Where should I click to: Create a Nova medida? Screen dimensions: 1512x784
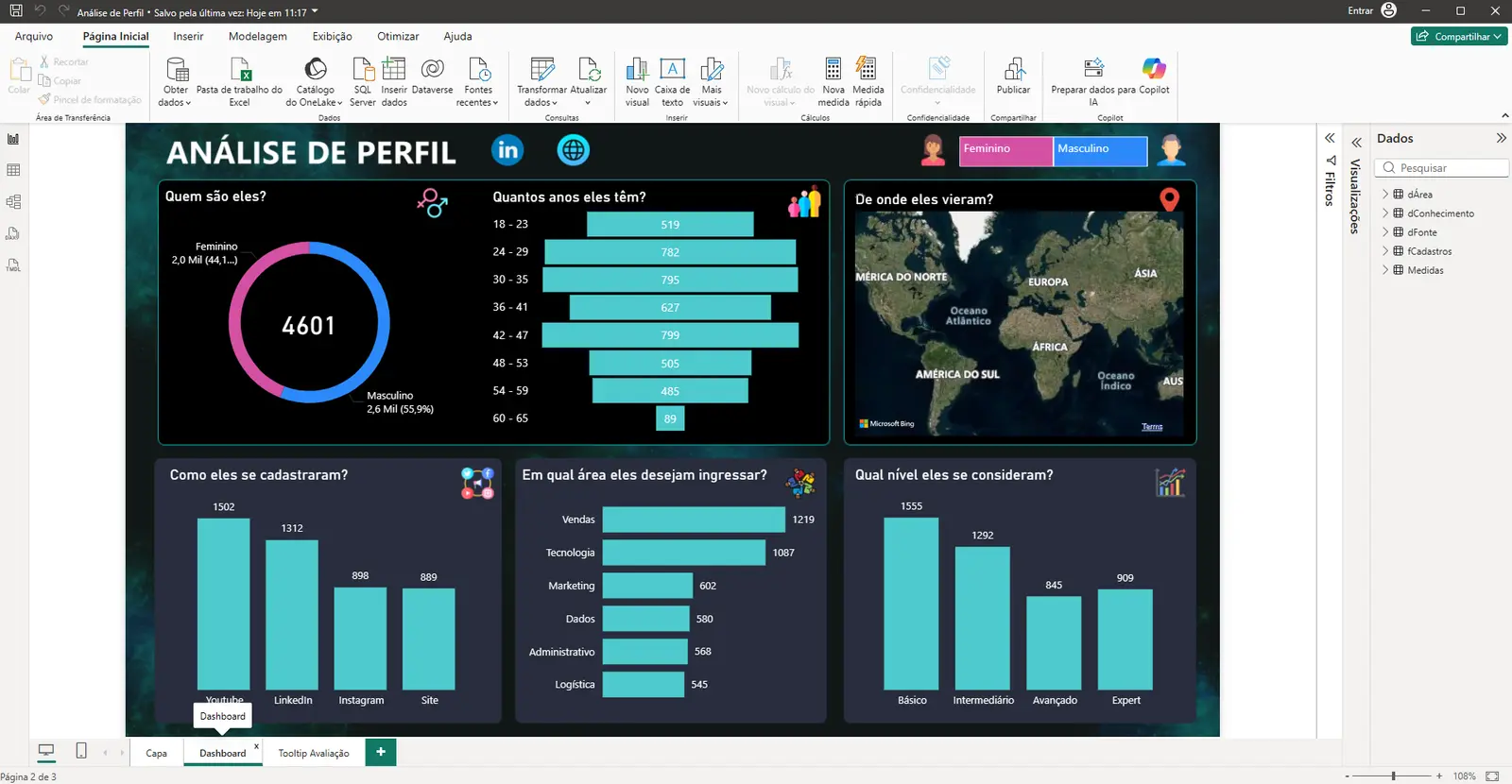coord(833,81)
